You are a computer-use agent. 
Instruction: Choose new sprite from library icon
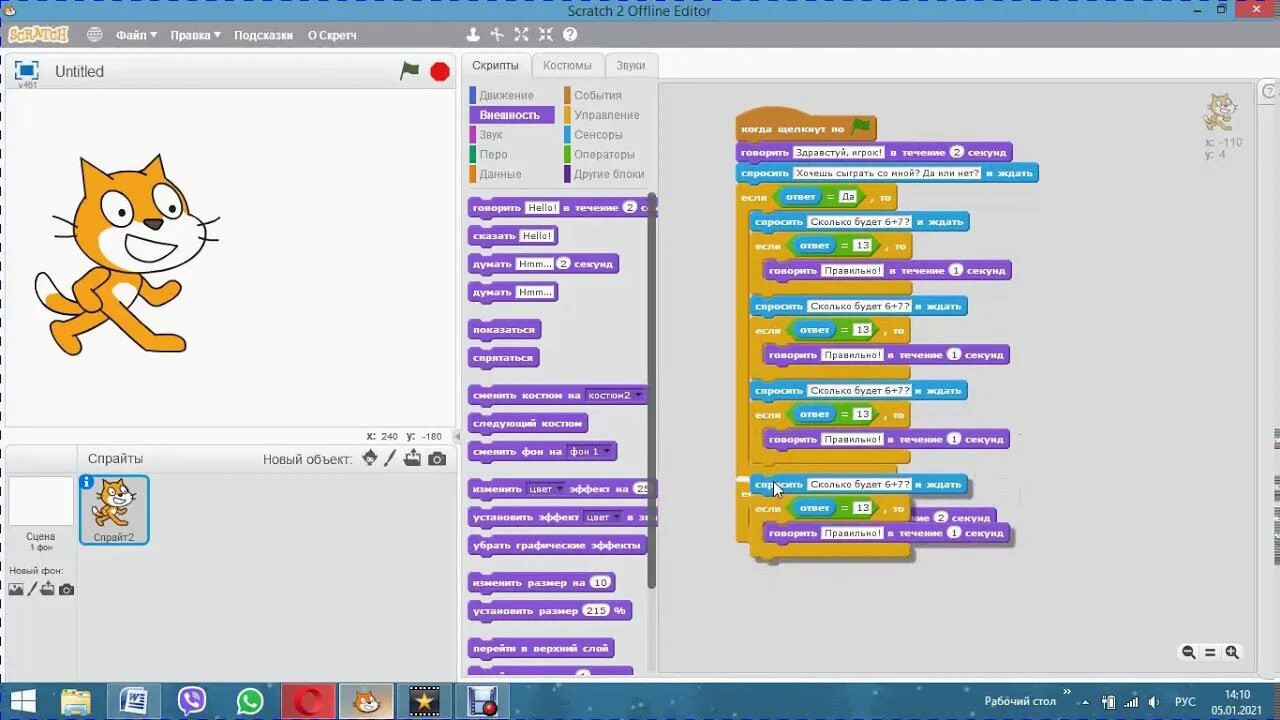370,458
